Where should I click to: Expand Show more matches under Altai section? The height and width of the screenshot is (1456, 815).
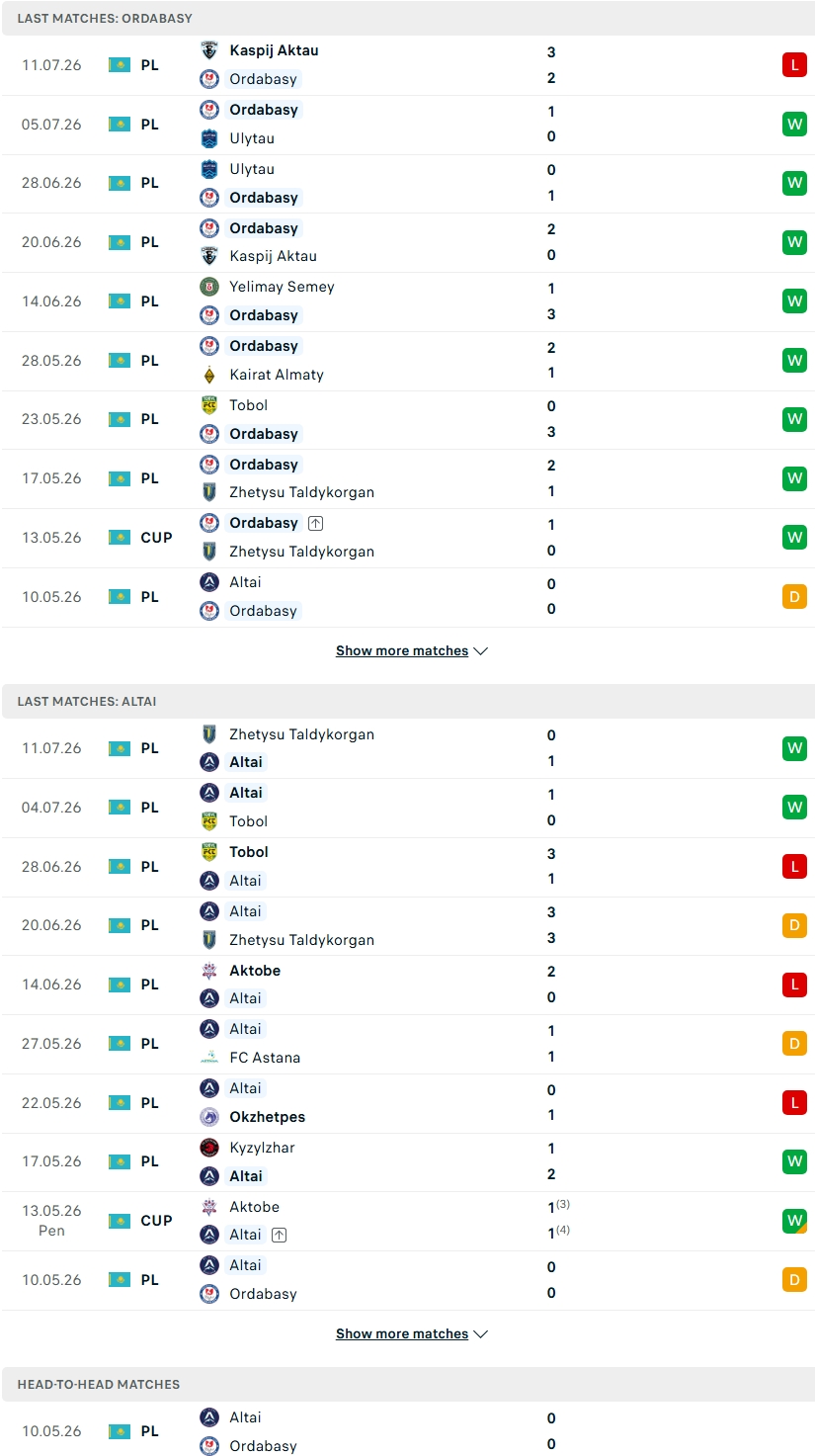click(x=412, y=1333)
